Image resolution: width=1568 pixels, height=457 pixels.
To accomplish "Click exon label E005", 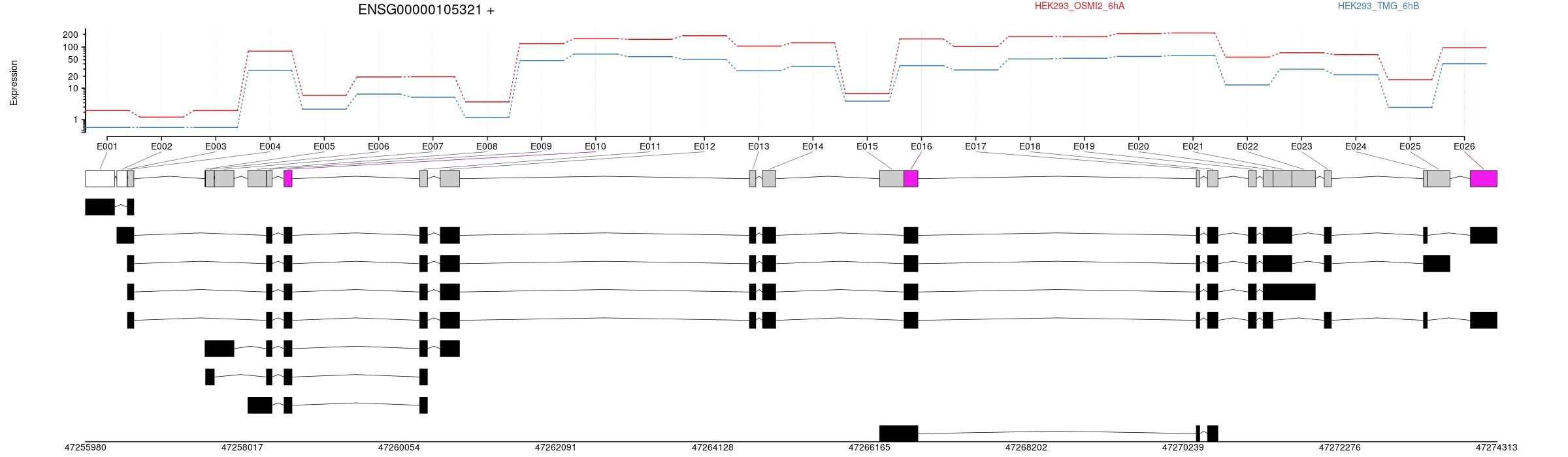I will (324, 146).
